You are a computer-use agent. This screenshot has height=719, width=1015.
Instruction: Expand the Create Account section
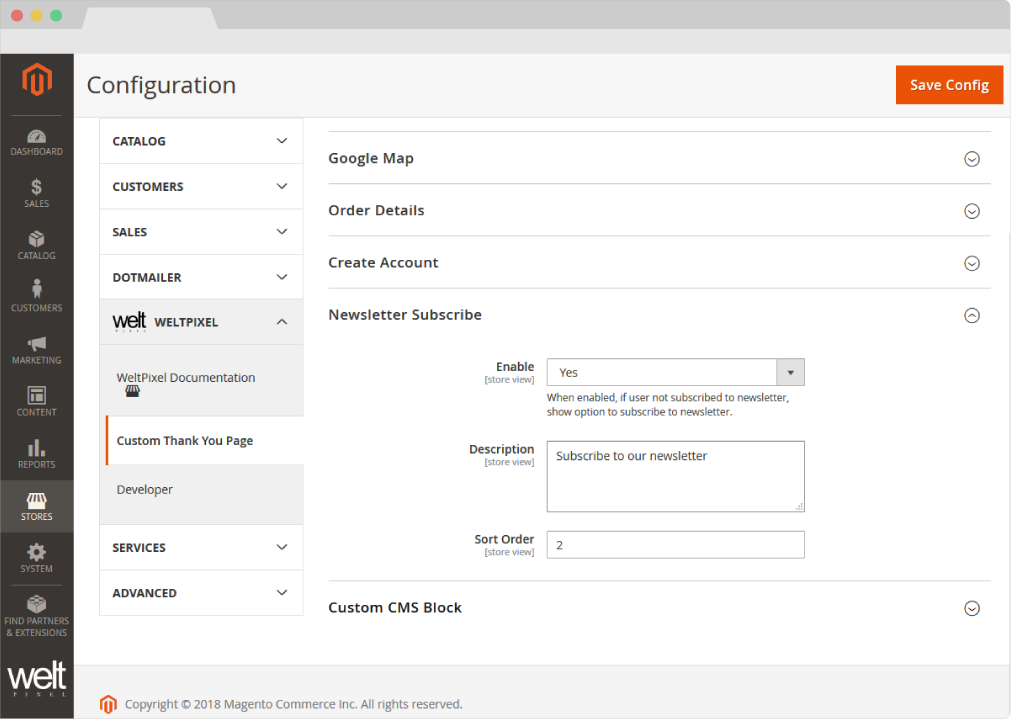(972, 263)
